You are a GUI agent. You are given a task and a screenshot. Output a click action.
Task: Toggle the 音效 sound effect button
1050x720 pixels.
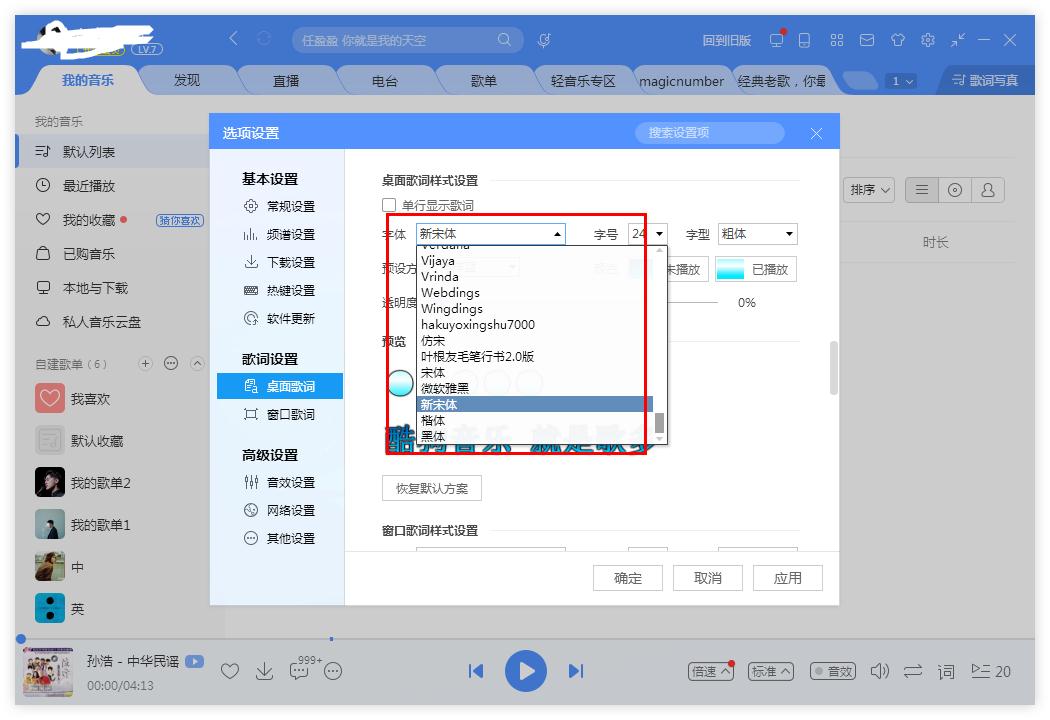point(833,671)
